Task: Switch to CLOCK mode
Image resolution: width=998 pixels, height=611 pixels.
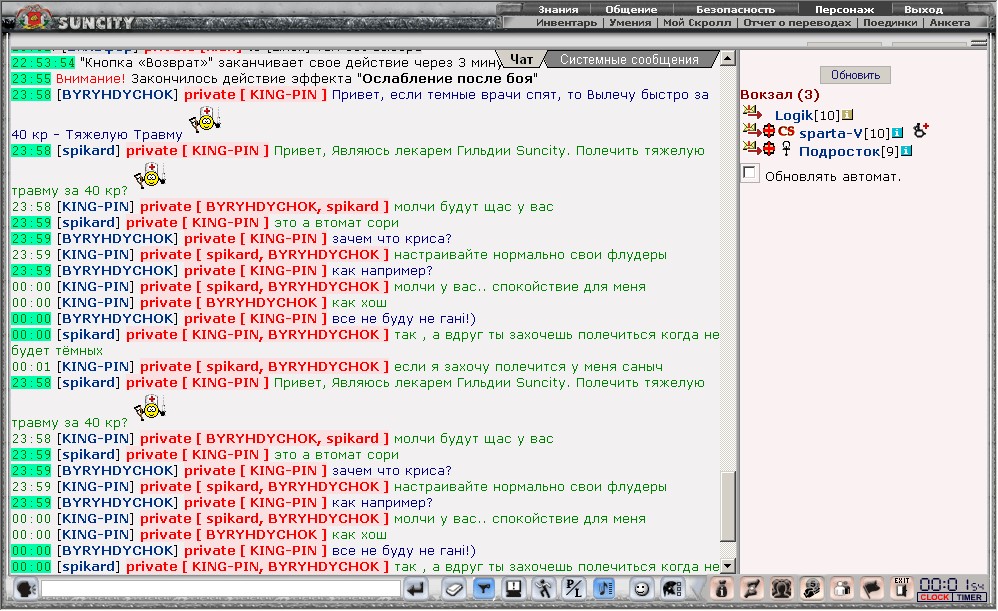Action: pos(934,597)
